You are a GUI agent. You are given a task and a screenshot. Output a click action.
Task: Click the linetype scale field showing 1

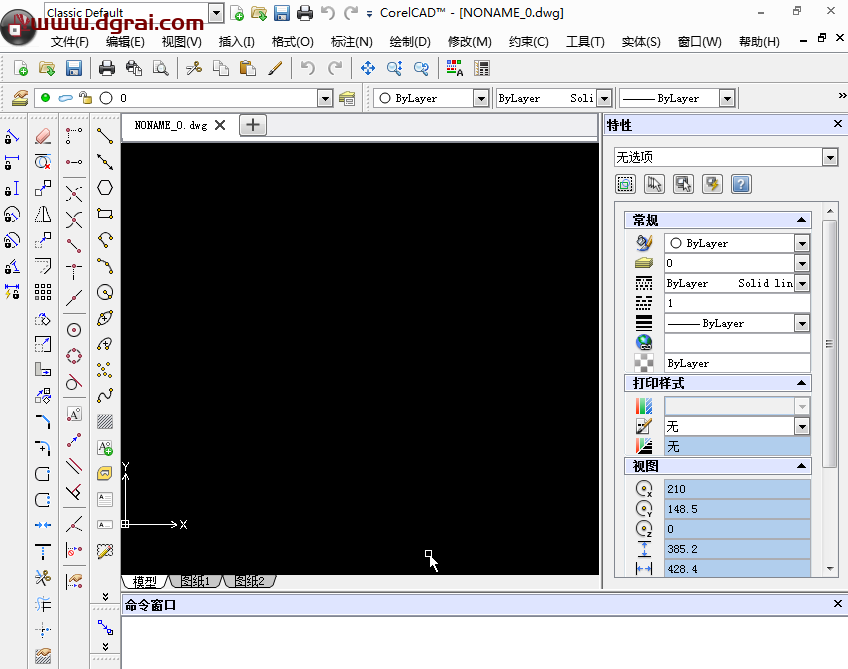pos(737,303)
